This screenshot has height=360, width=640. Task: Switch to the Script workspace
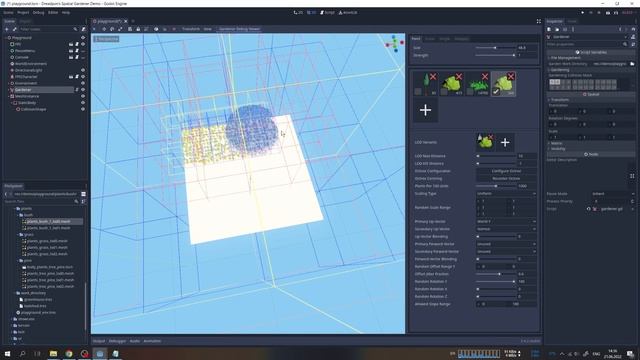(x=327, y=13)
